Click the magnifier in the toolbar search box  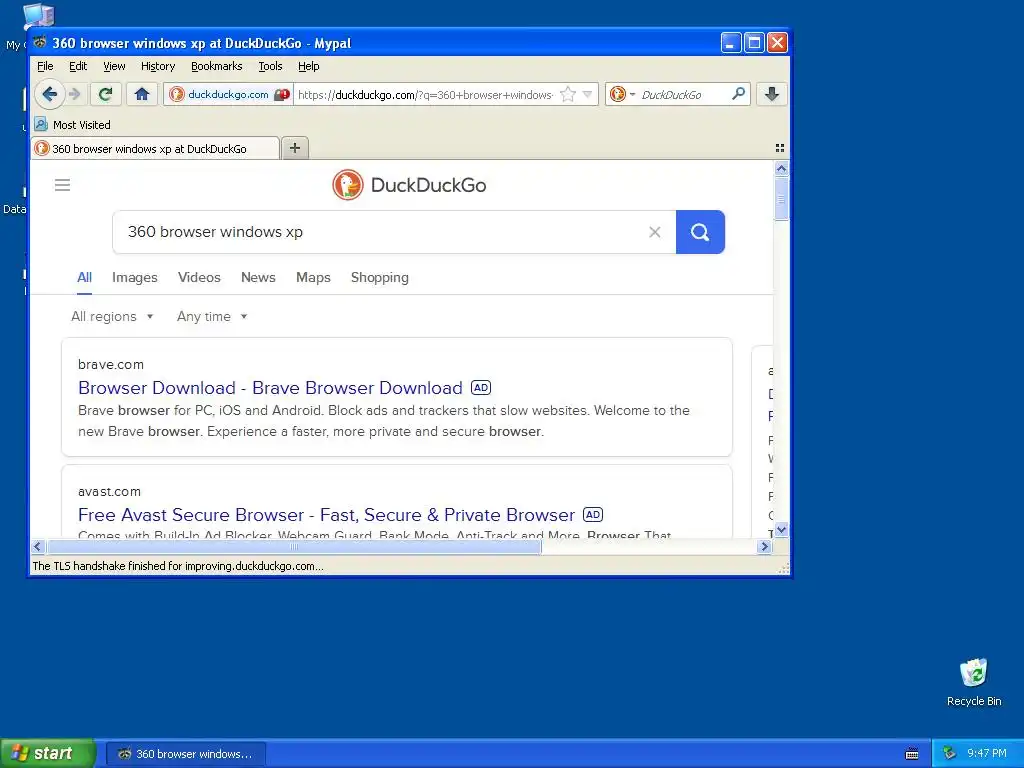(739, 94)
